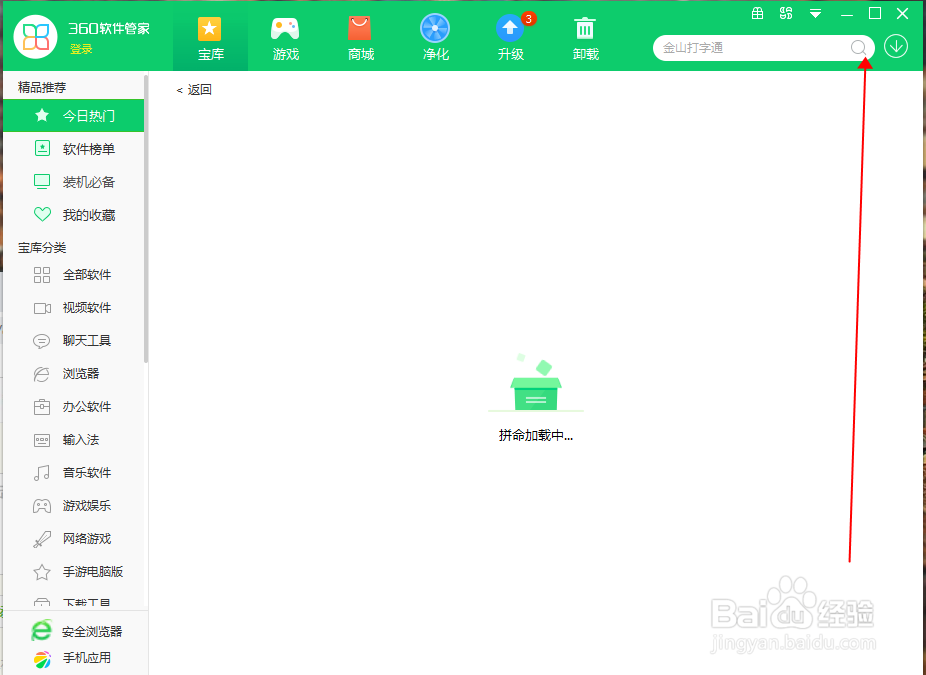Click the 软件榜单 badge icon
The width and height of the screenshot is (926, 675).
click(x=42, y=148)
